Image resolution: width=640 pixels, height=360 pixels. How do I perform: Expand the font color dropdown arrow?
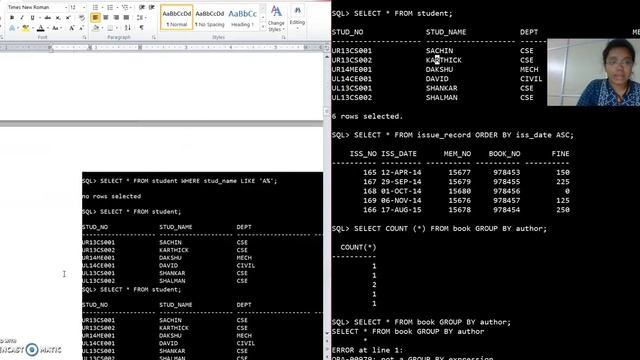pyautogui.click(x=47, y=28)
